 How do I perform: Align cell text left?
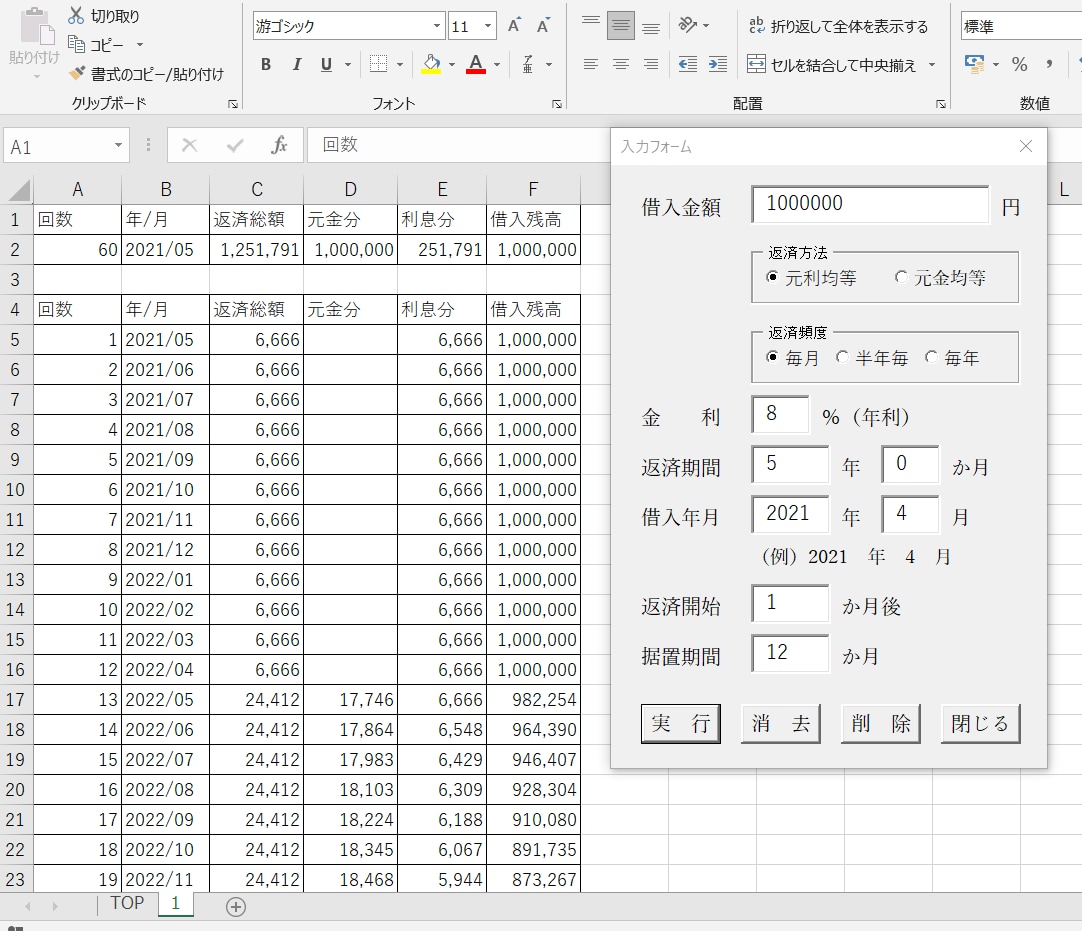[x=591, y=64]
